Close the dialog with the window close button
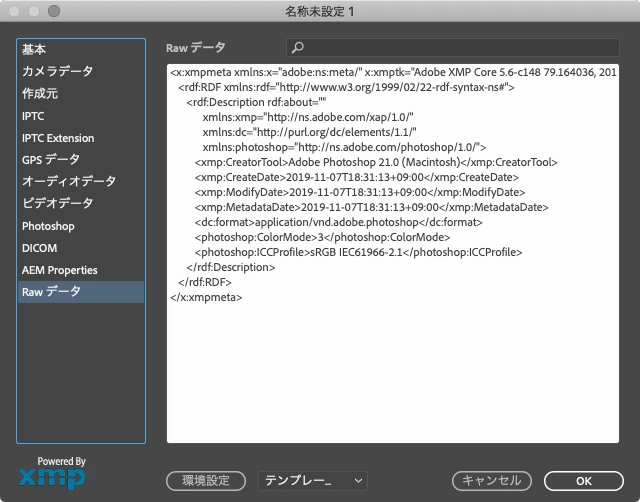This screenshot has height=502, width=640. click(x=14, y=11)
